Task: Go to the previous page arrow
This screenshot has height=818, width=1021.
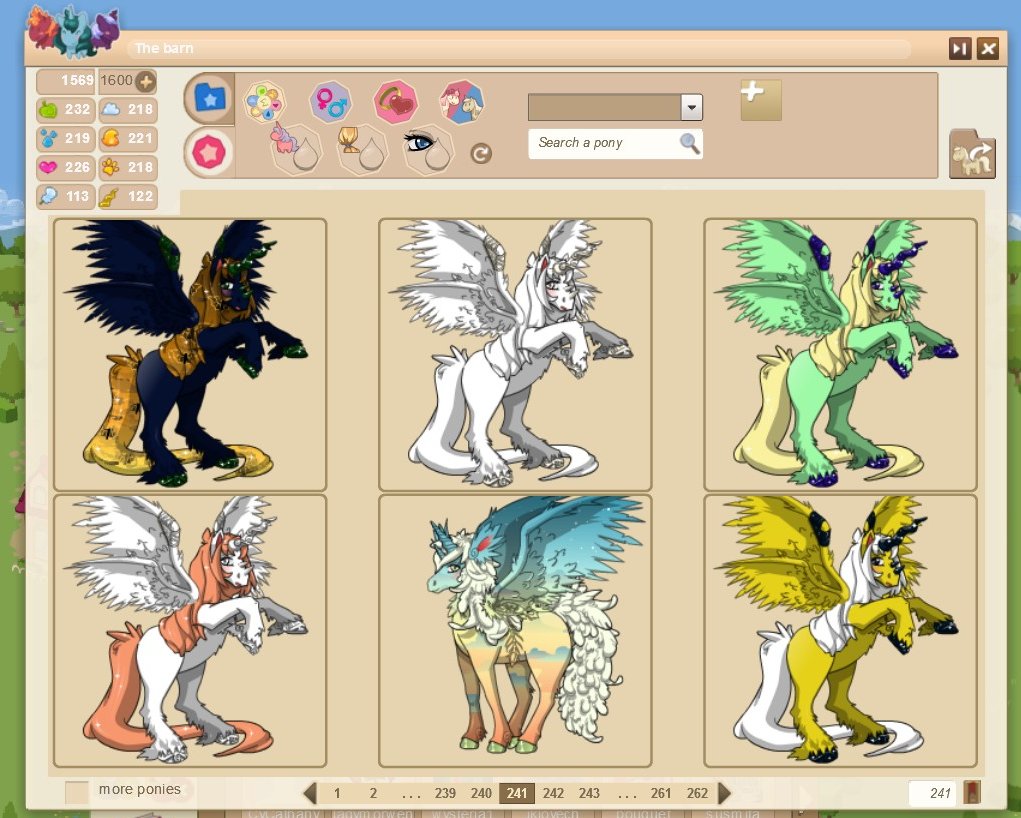Action: pos(310,793)
